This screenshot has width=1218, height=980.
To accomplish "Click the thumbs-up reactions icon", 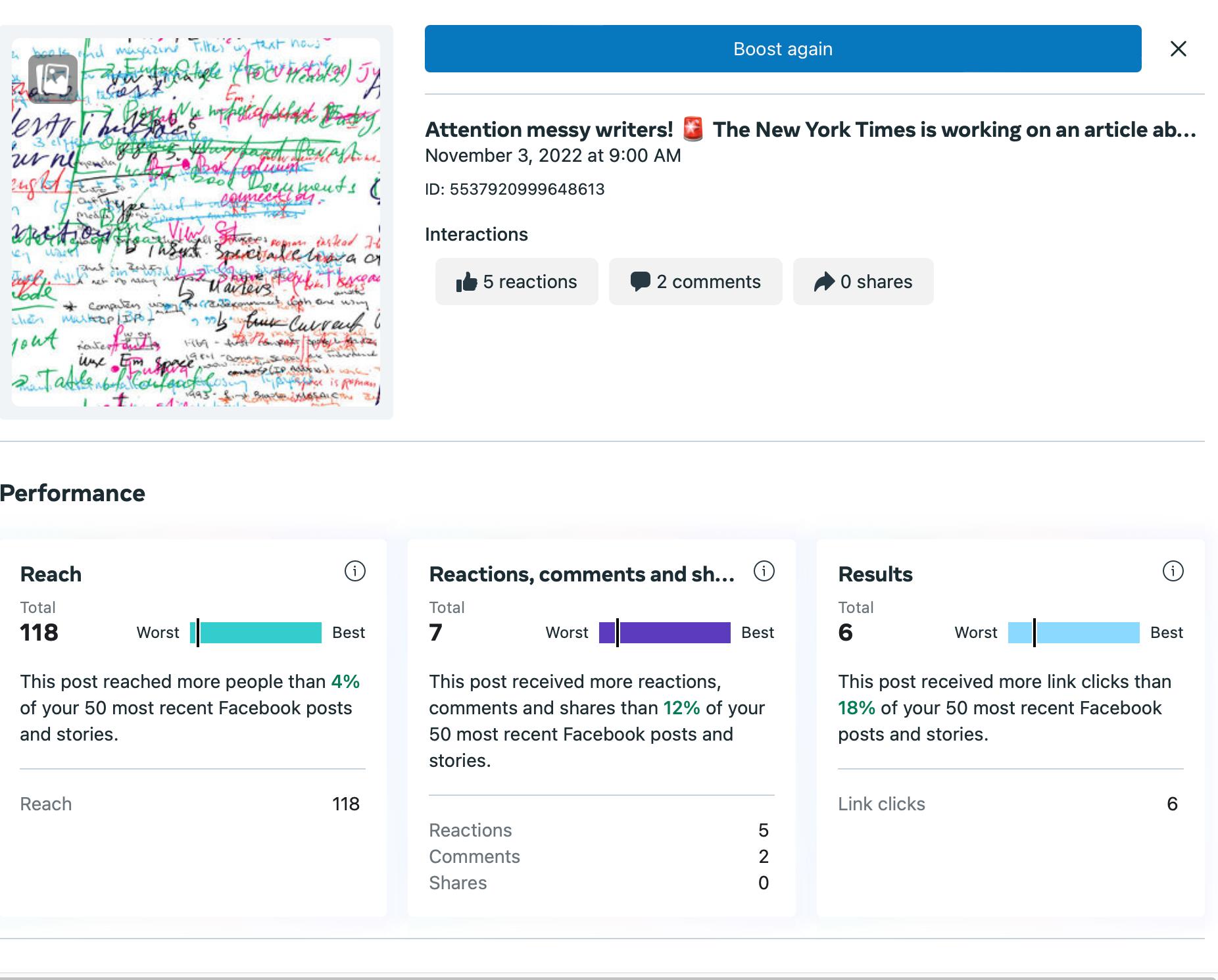I will tap(466, 282).
